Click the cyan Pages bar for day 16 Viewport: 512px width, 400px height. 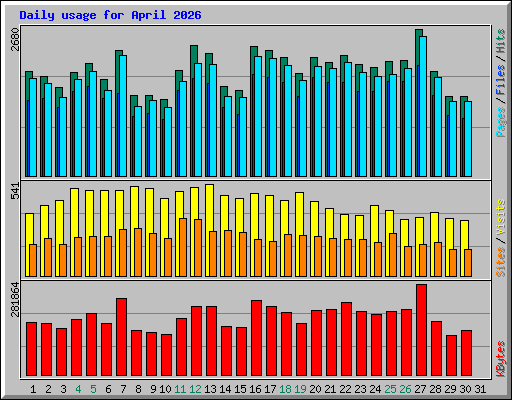(258, 116)
